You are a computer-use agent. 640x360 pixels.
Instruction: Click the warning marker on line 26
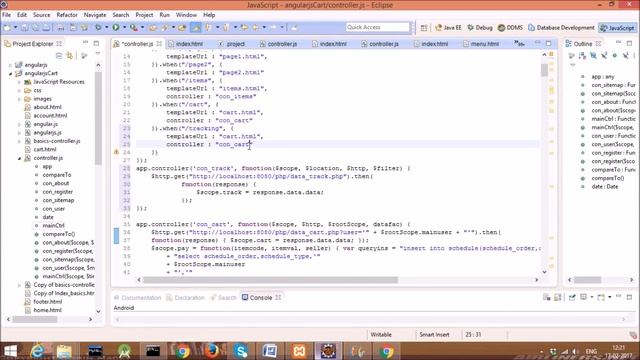pos(116,152)
